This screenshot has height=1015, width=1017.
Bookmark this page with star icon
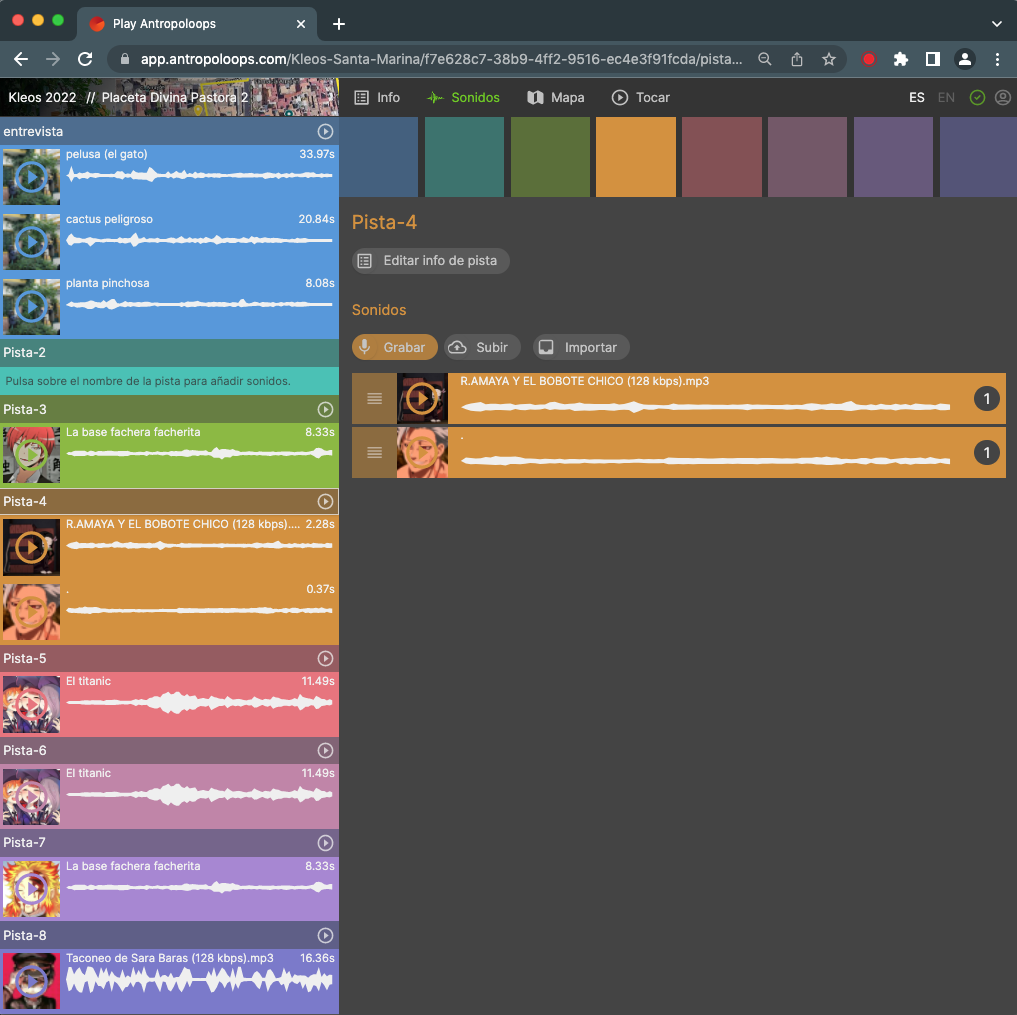click(828, 59)
